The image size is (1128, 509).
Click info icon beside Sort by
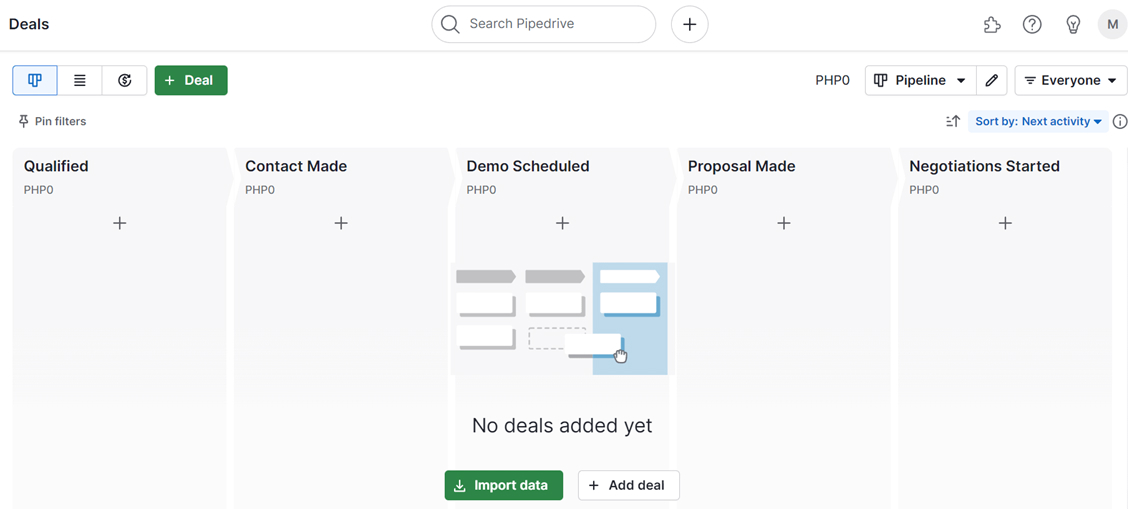tap(1120, 121)
